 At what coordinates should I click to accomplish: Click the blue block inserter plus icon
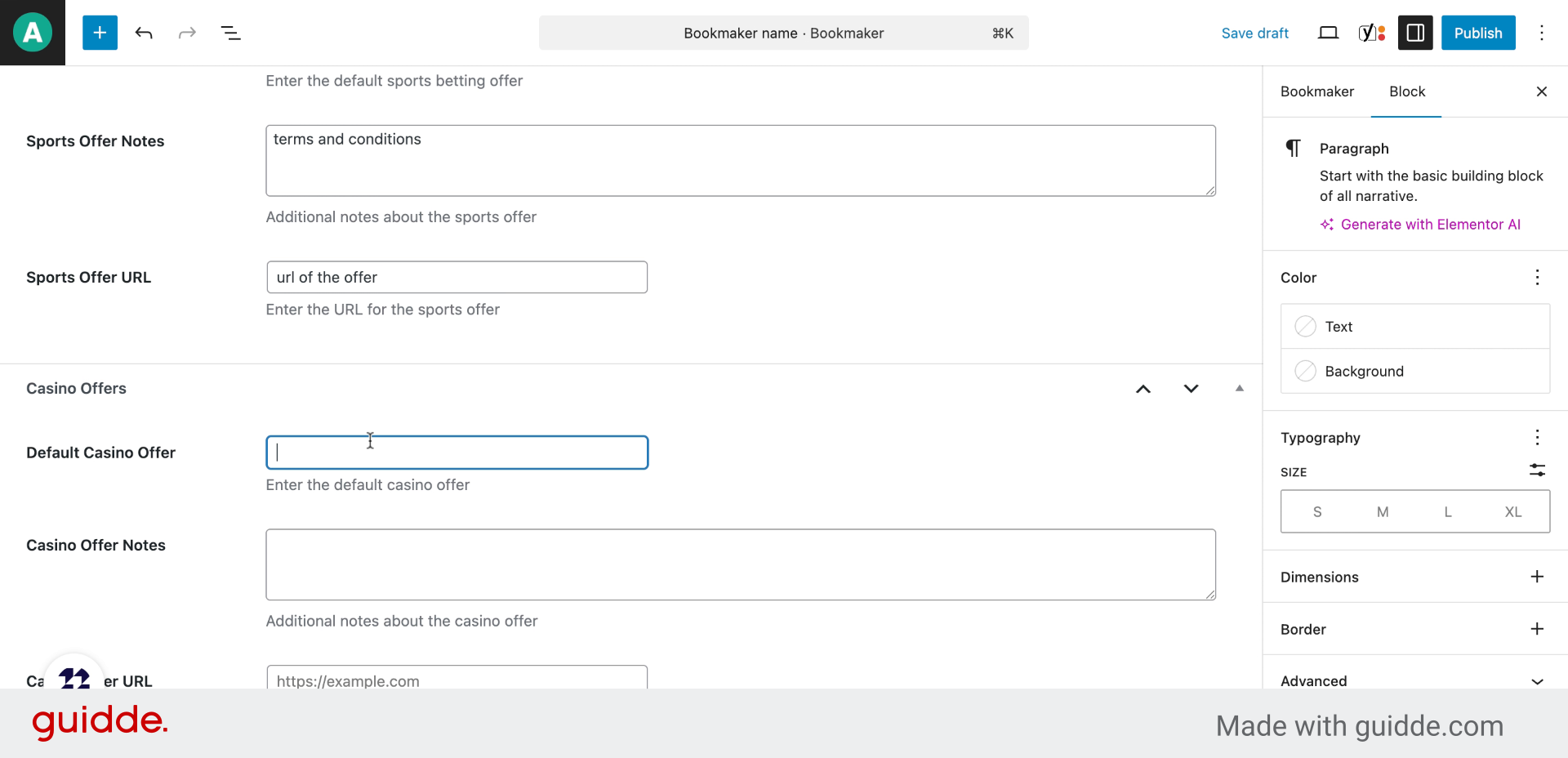100,33
